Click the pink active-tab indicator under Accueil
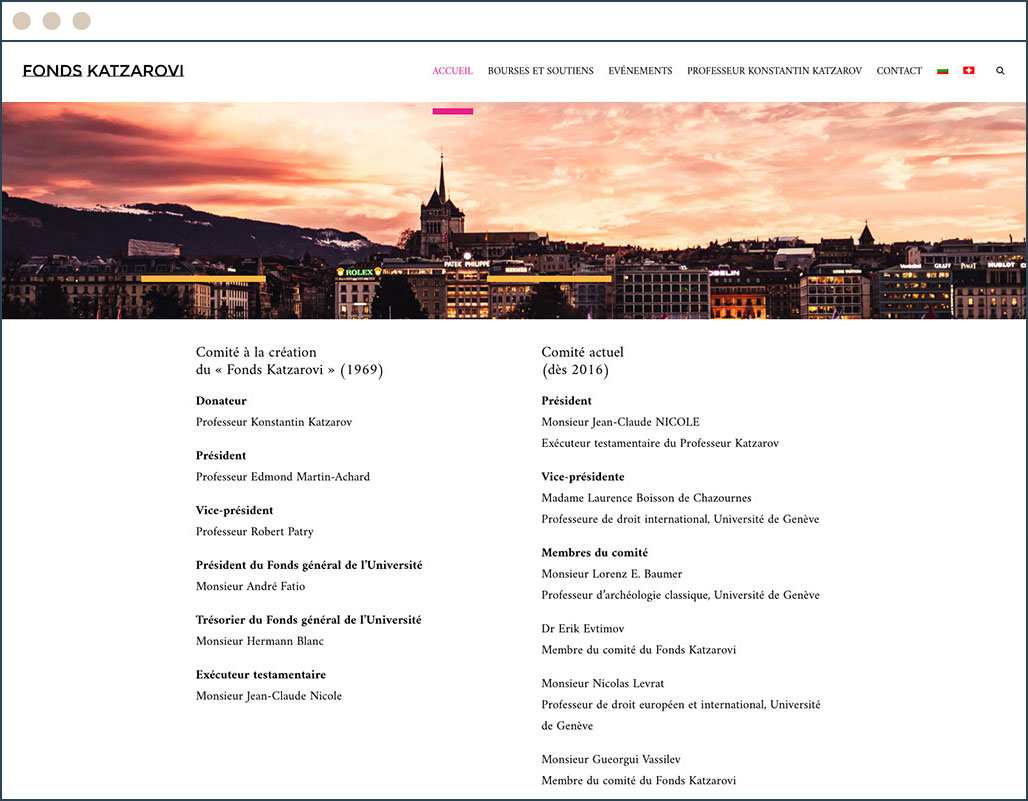Screen dimensions: 1028x801 coord(452,111)
